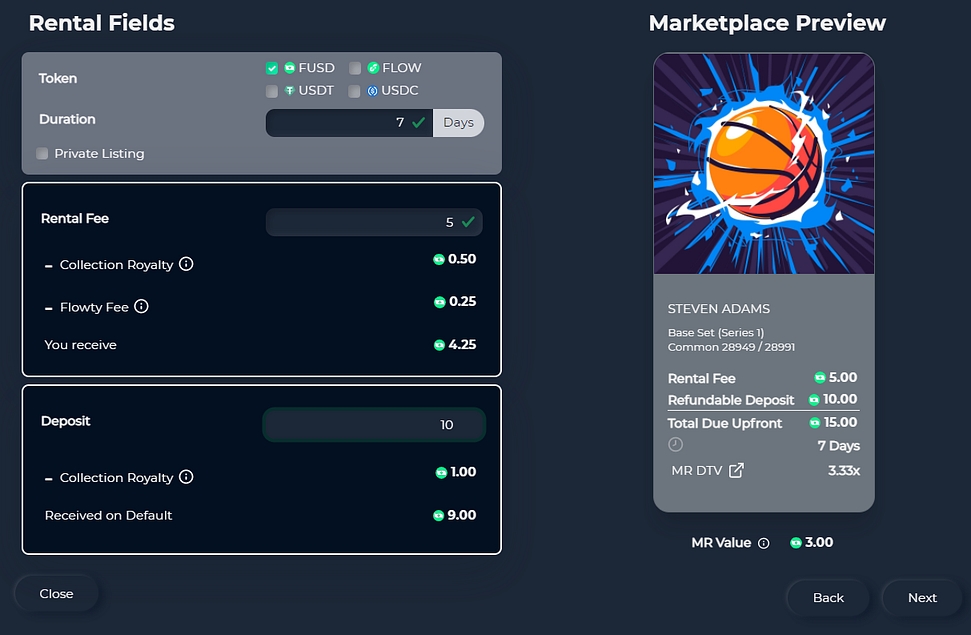Check the USDC token checkbox
The image size is (971, 635).
point(355,91)
